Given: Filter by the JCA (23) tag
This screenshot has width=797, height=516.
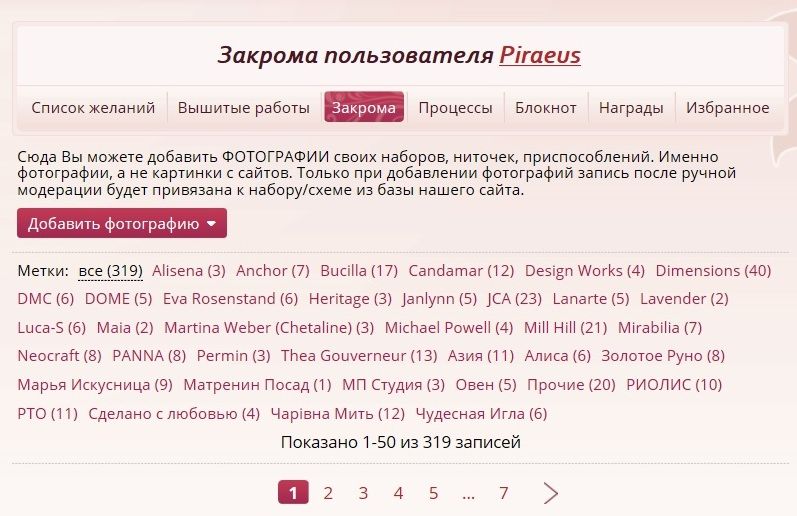Looking at the screenshot, I should pyautogui.click(x=514, y=299).
